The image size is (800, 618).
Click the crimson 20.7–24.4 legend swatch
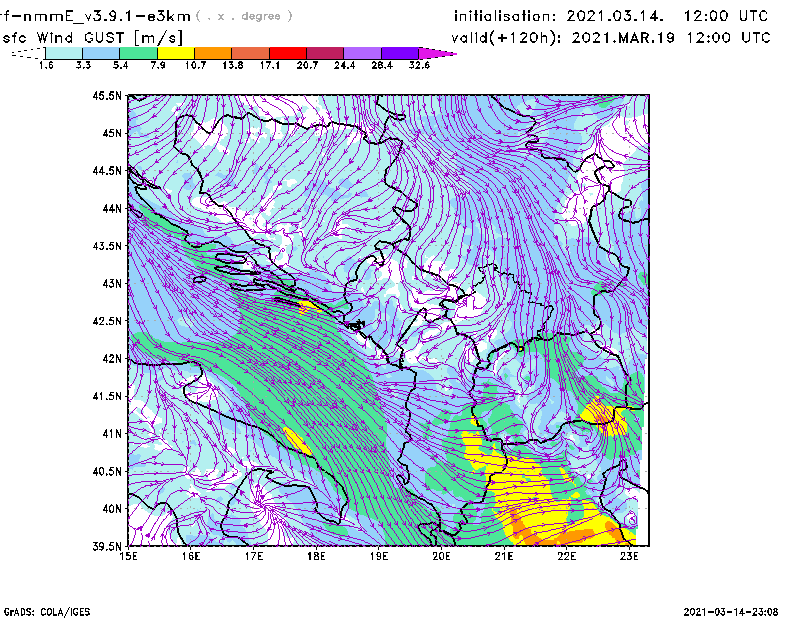[326, 53]
